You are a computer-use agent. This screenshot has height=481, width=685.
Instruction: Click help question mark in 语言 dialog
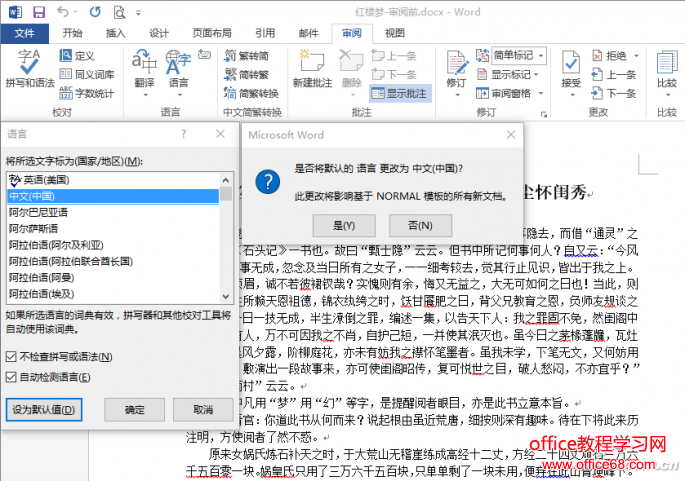183,134
